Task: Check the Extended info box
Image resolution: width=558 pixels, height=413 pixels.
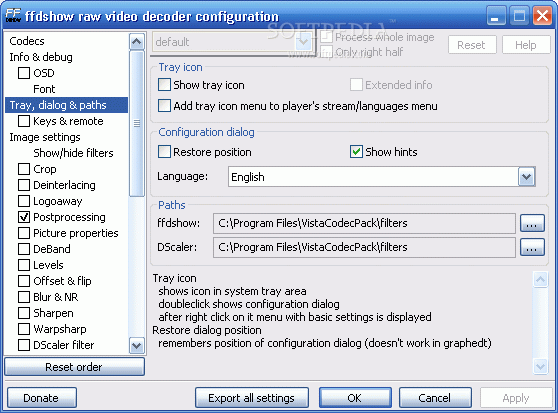Action: (356, 85)
